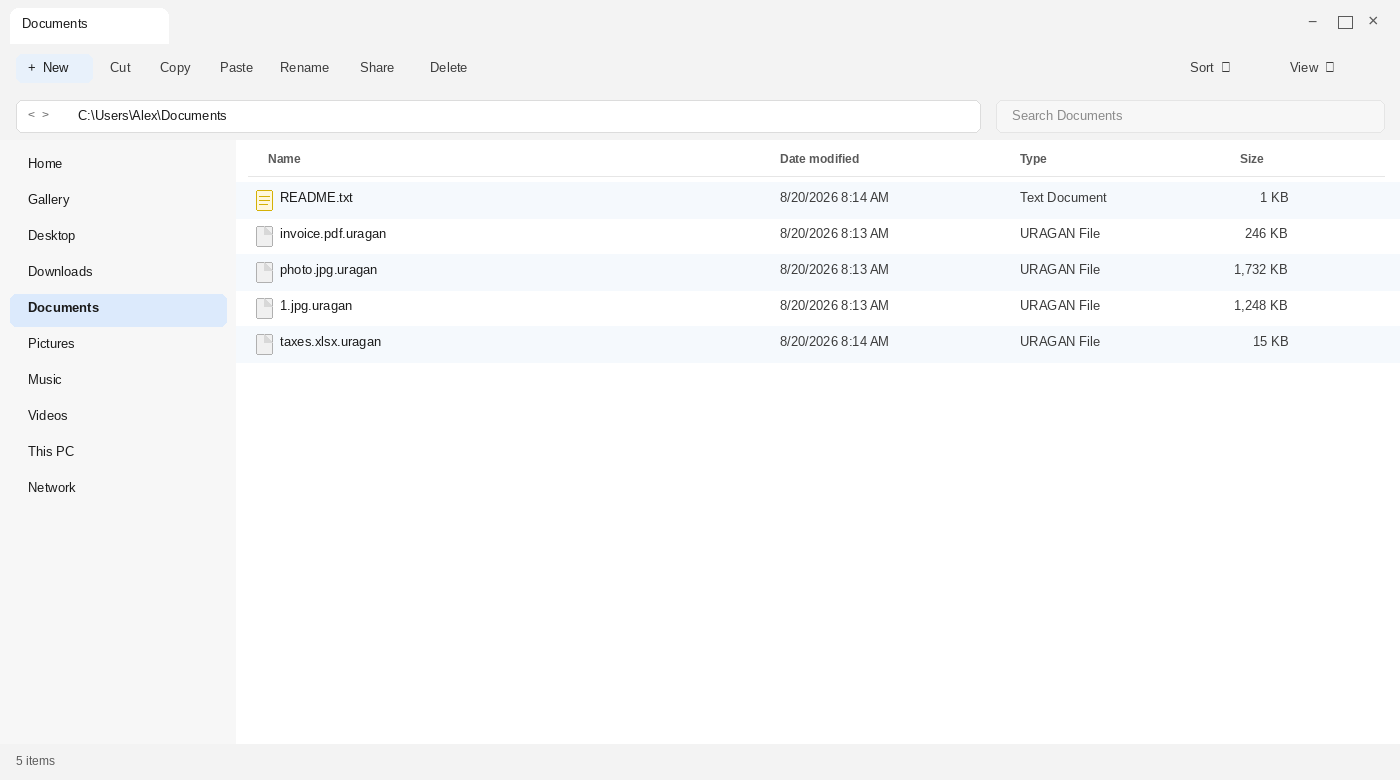Click the date modified of invoice.pdf.uragan
1400x780 pixels.
point(834,234)
